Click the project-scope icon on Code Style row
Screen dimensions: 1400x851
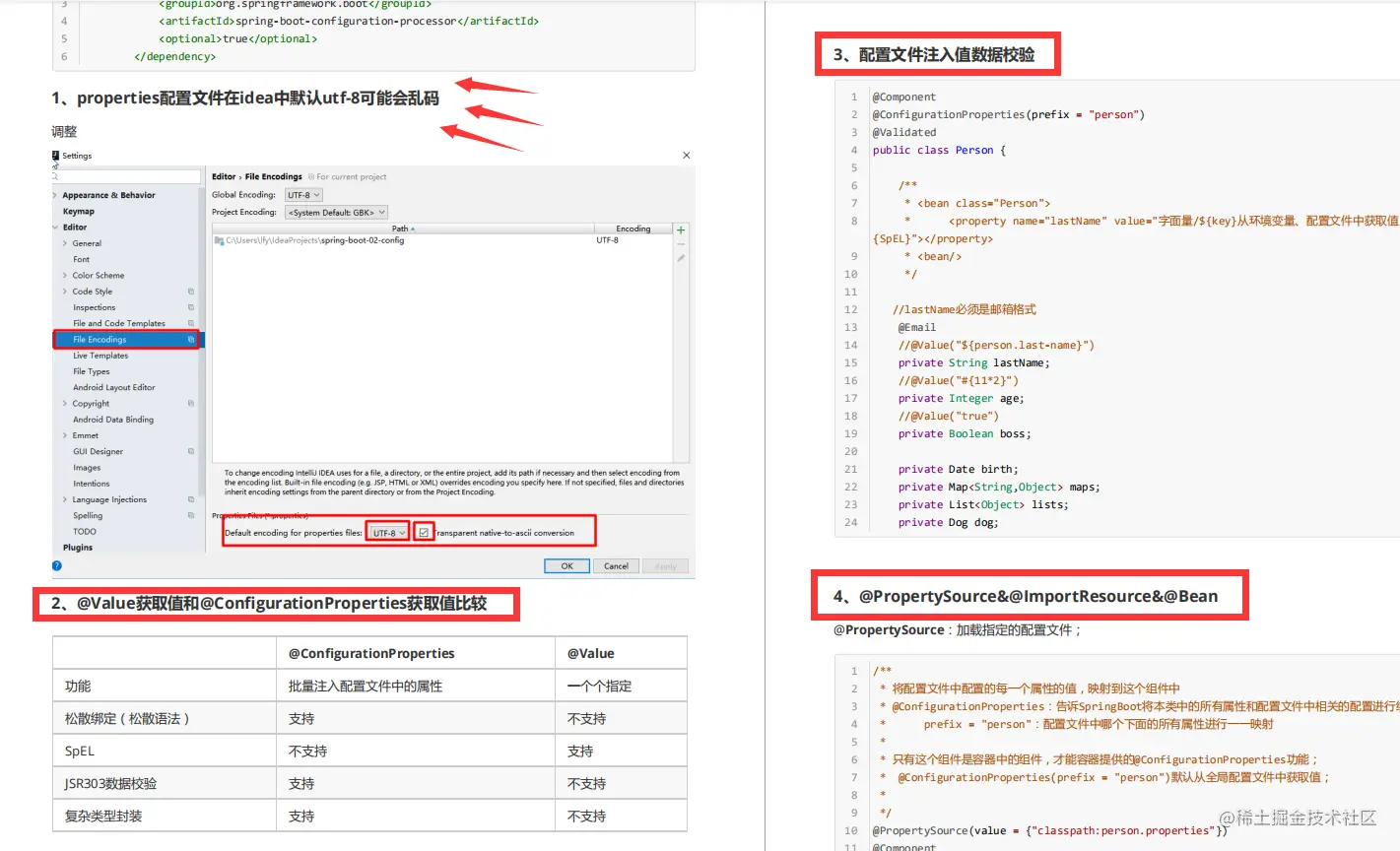point(191,292)
